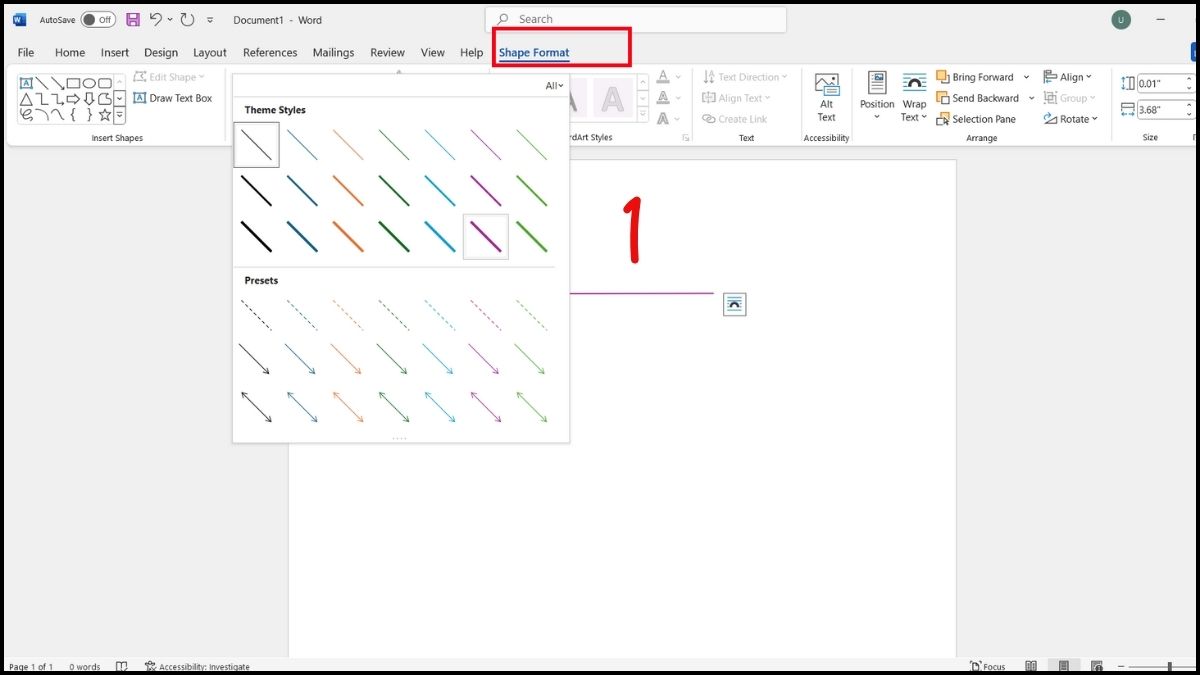Click Draw Text Box button
This screenshot has width=1200, height=675.
pyautogui.click(x=173, y=98)
